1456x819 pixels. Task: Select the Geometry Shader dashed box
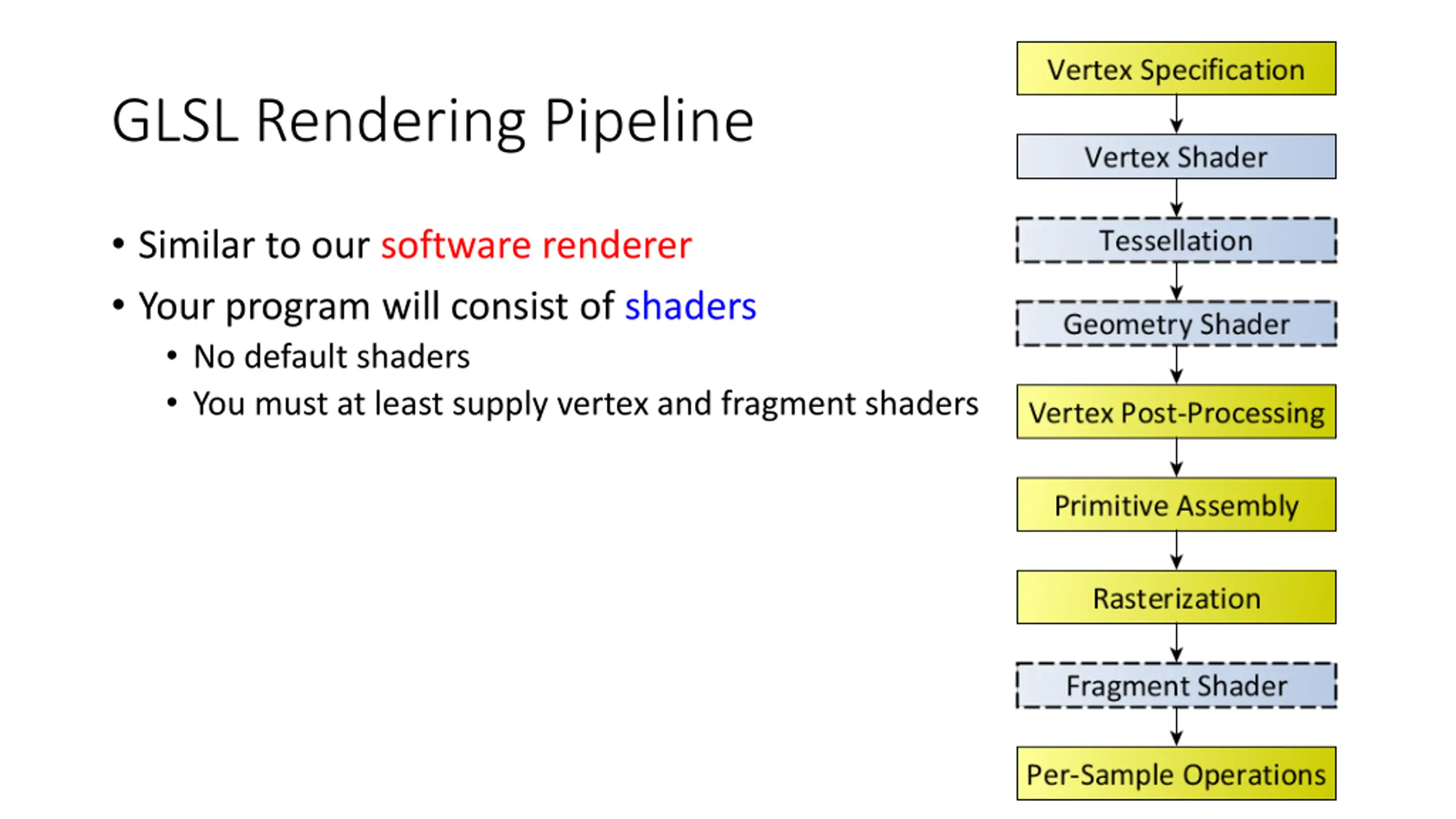click(1176, 324)
